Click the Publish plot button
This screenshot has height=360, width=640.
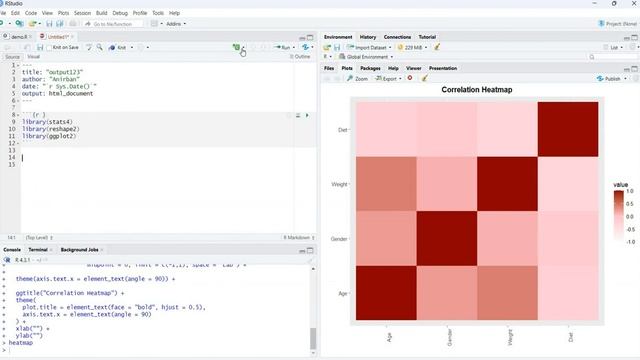(609, 79)
